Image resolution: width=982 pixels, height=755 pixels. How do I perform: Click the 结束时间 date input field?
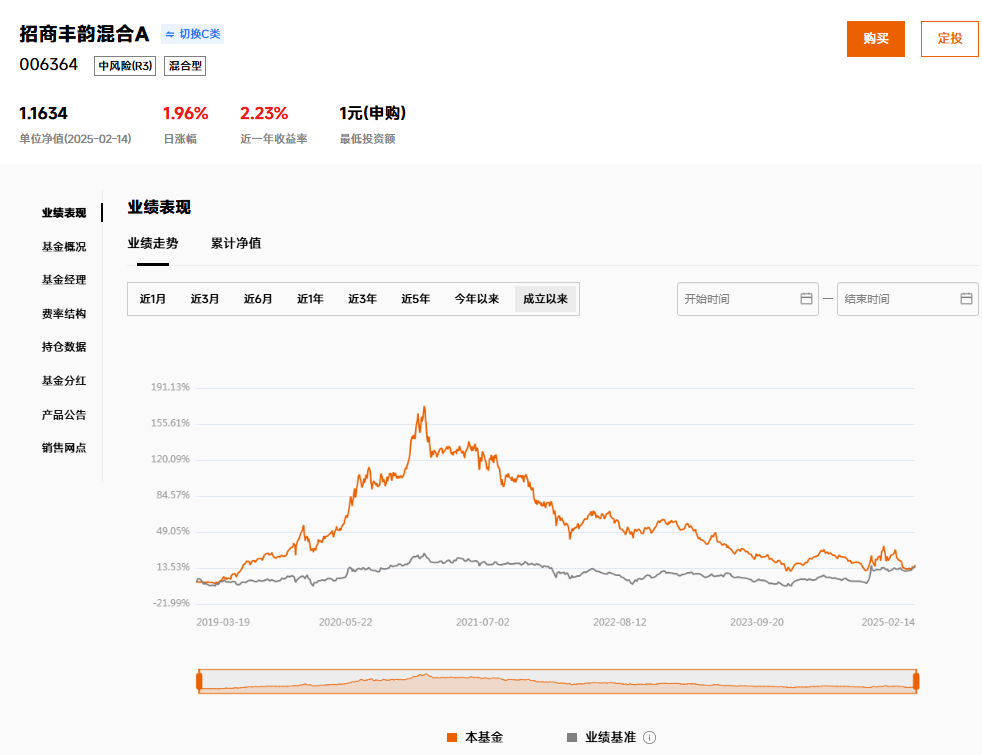click(898, 299)
